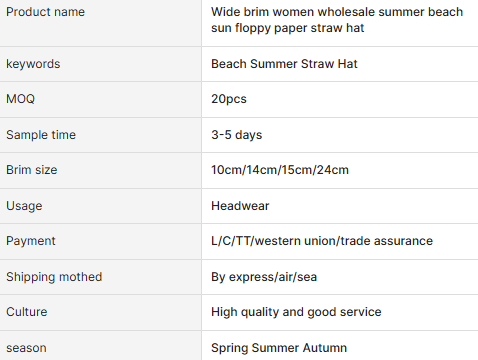Select the 'Headwear' usage value
478x360 pixels.
[240, 206]
